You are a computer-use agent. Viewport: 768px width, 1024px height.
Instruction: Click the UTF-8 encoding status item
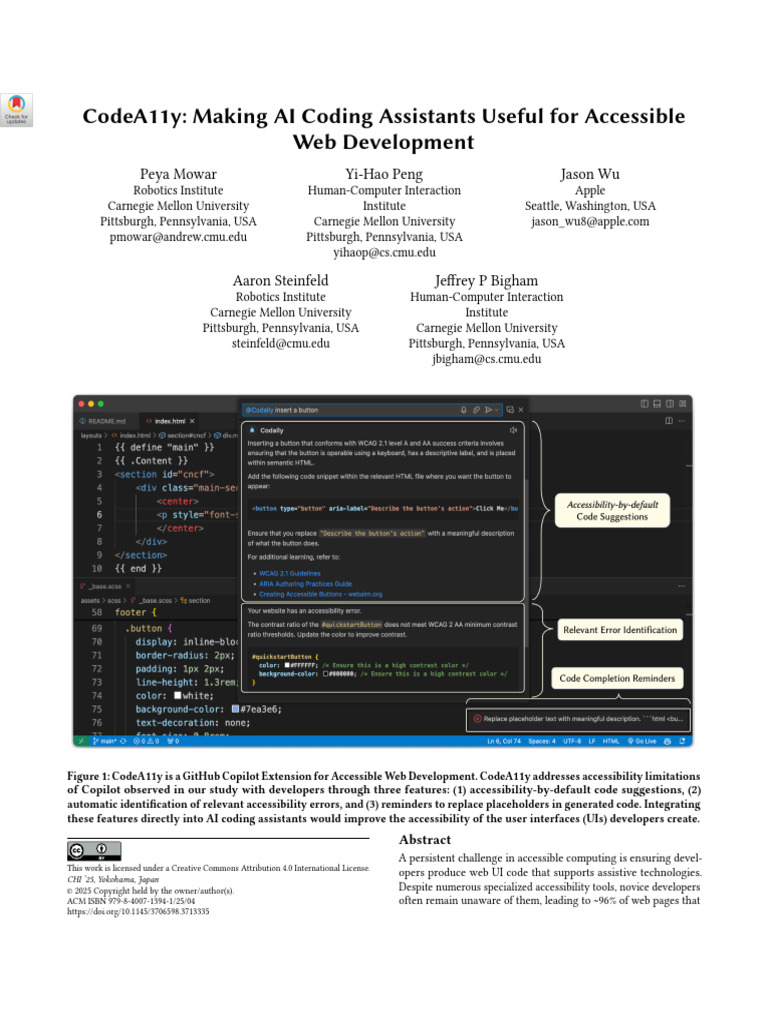click(x=572, y=741)
